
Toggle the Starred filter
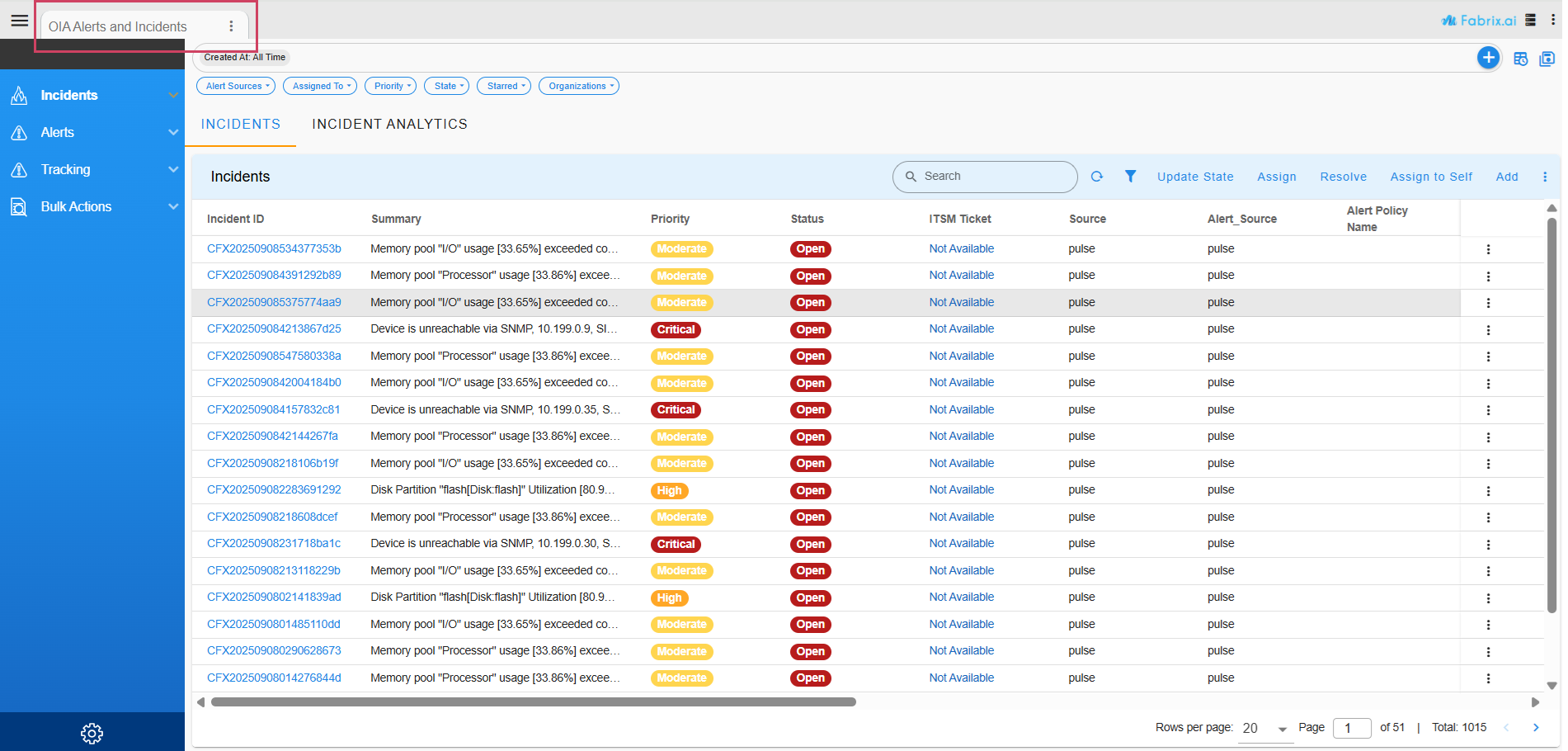tap(503, 86)
